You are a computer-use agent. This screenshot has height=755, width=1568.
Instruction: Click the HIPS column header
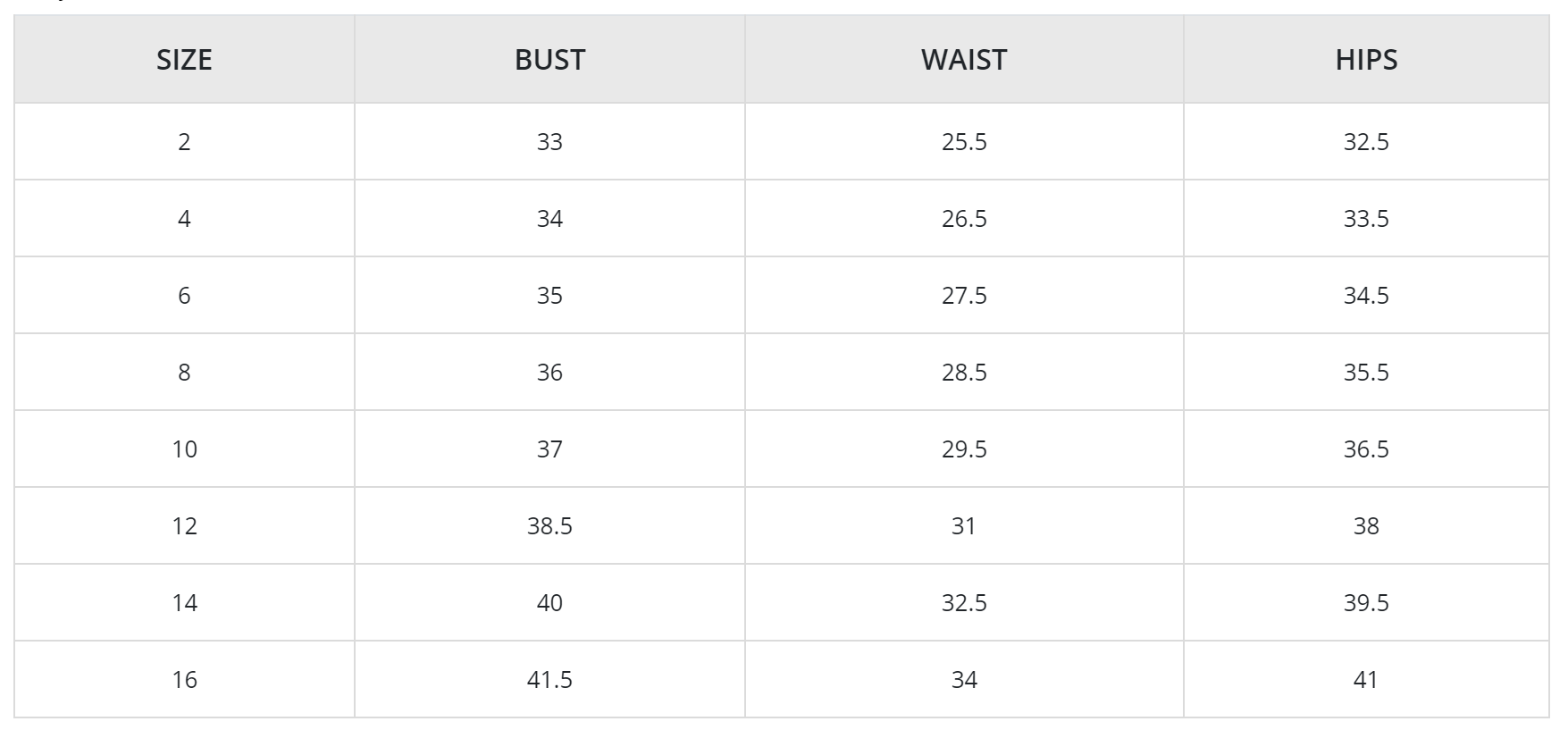pos(1365,60)
